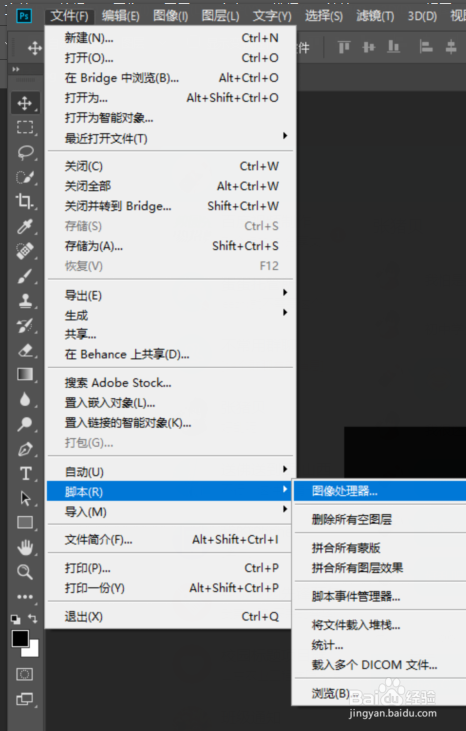This screenshot has width=466, height=731.
Task: Select the History Brush tool
Action: tap(25, 325)
